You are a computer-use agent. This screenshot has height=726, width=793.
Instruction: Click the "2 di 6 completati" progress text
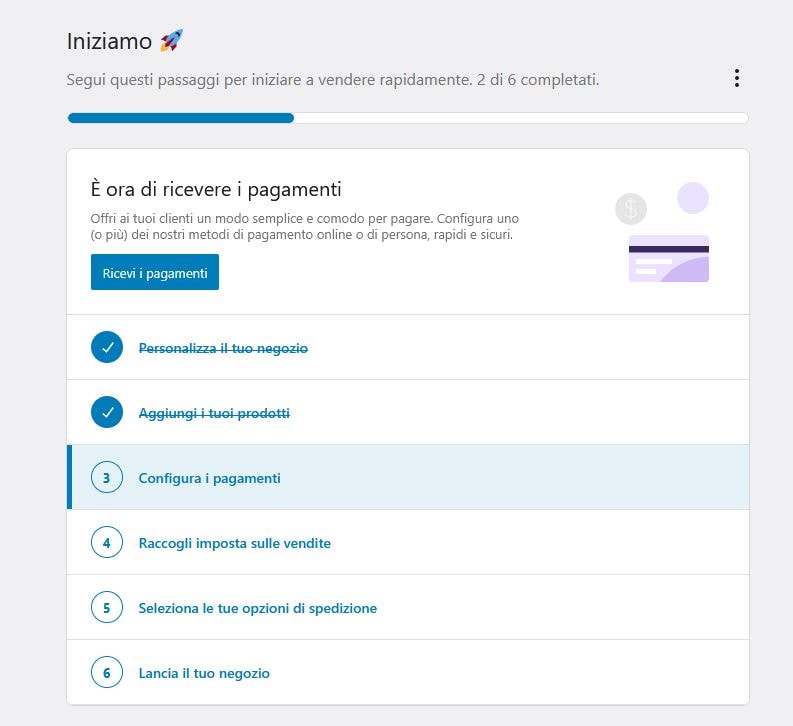(538, 80)
